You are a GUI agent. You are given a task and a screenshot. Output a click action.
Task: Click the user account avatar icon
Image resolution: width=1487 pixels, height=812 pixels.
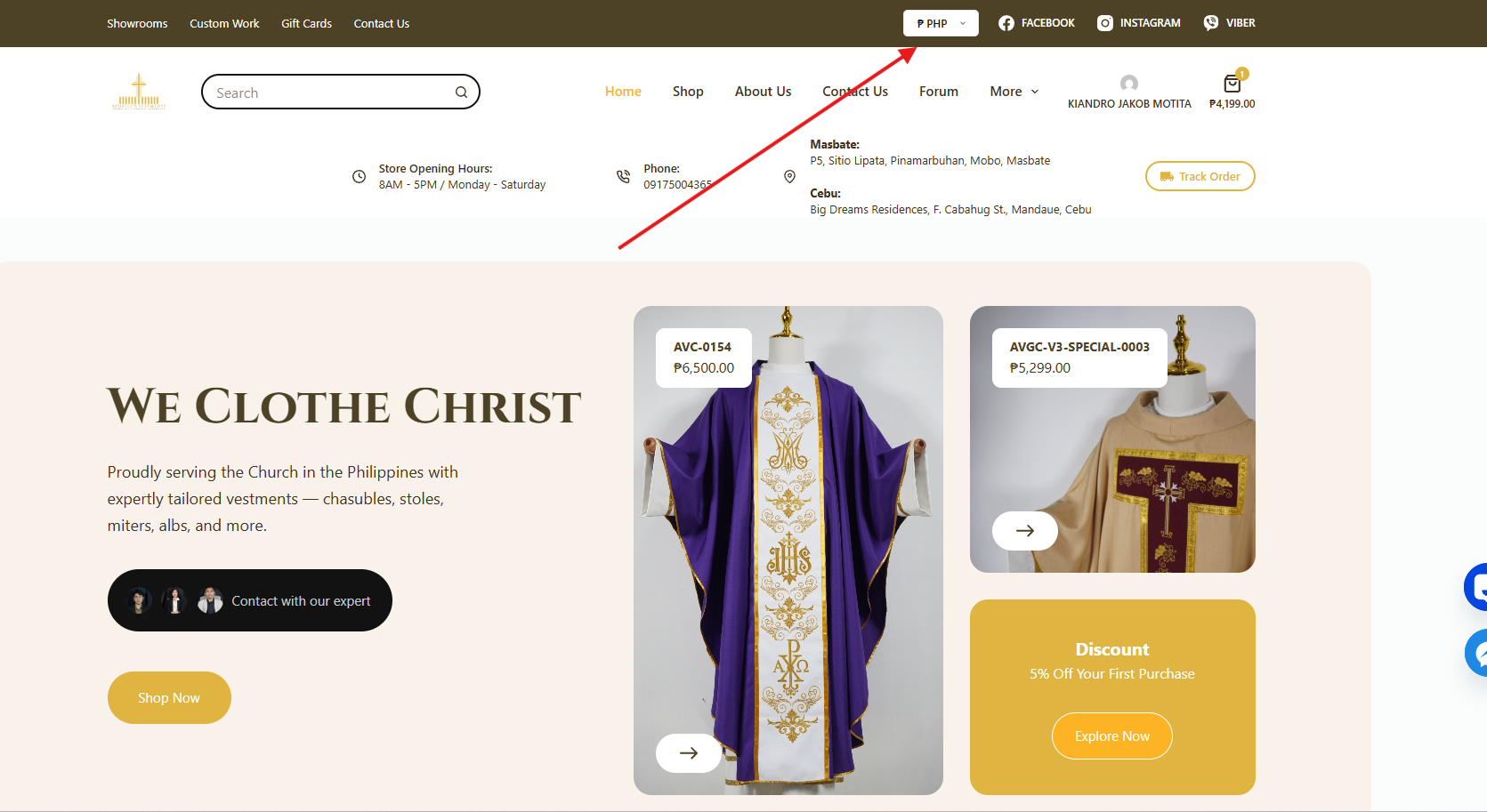(x=1128, y=84)
